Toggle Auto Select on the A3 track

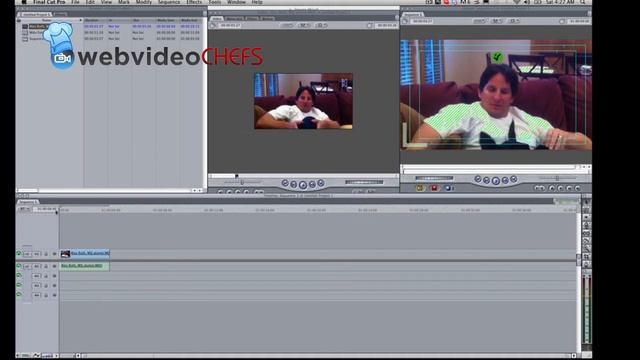coord(54,286)
